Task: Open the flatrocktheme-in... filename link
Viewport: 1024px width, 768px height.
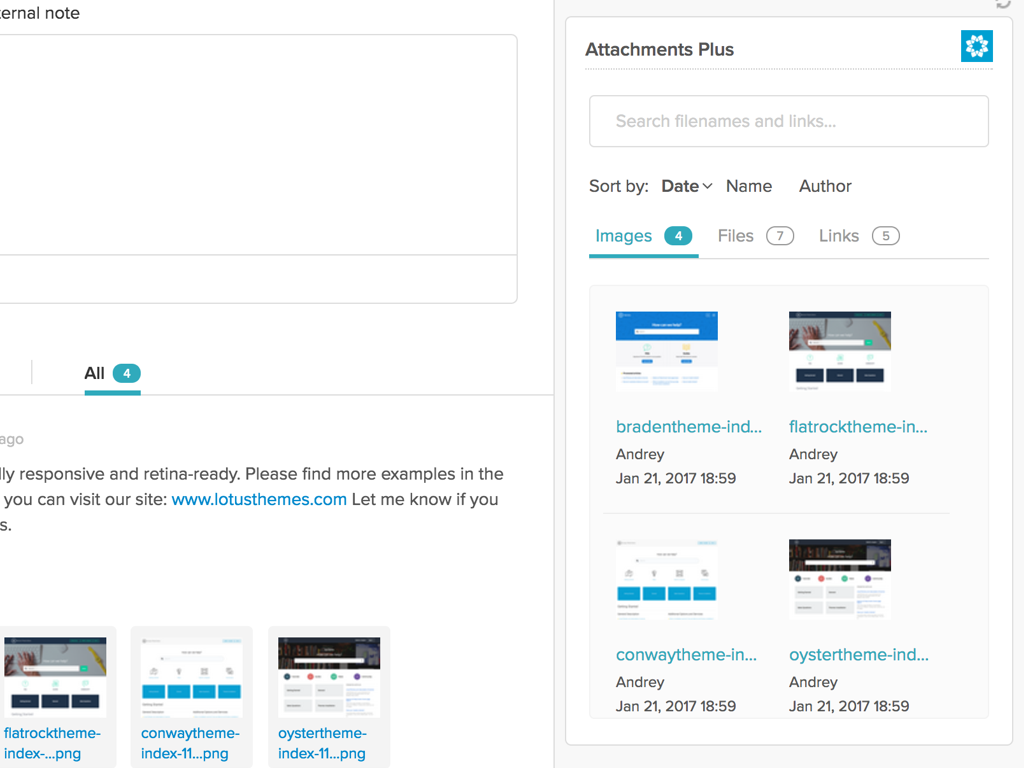Action: point(858,426)
